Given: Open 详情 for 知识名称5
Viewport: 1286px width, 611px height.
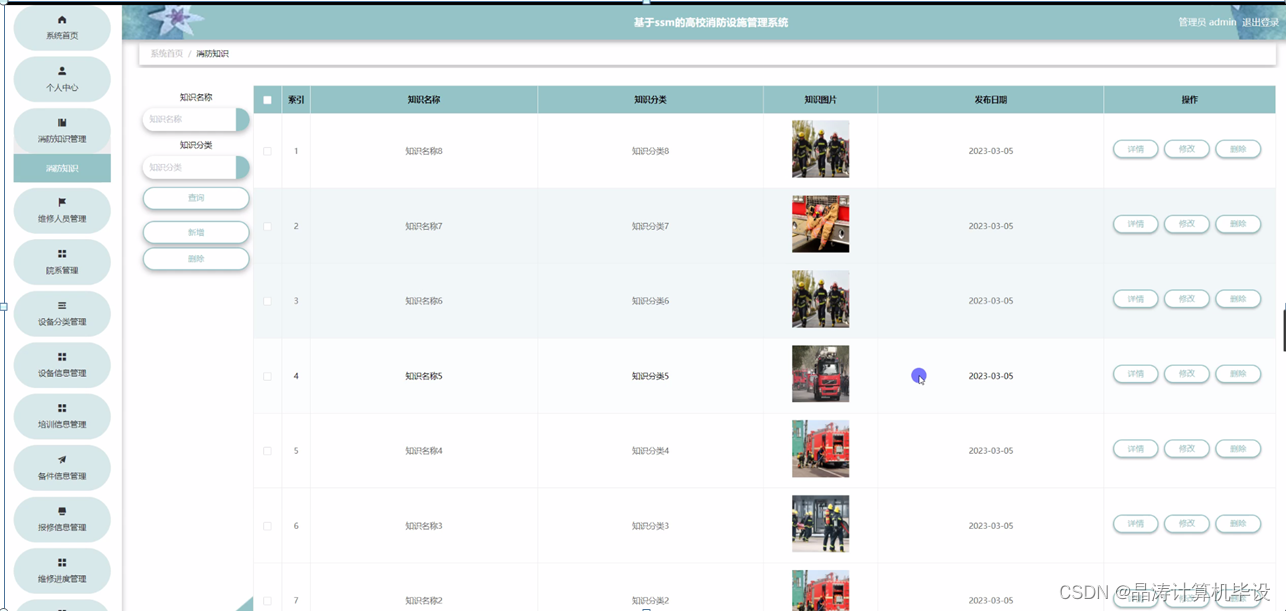Looking at the screenshot, I should coord(1136,374).
